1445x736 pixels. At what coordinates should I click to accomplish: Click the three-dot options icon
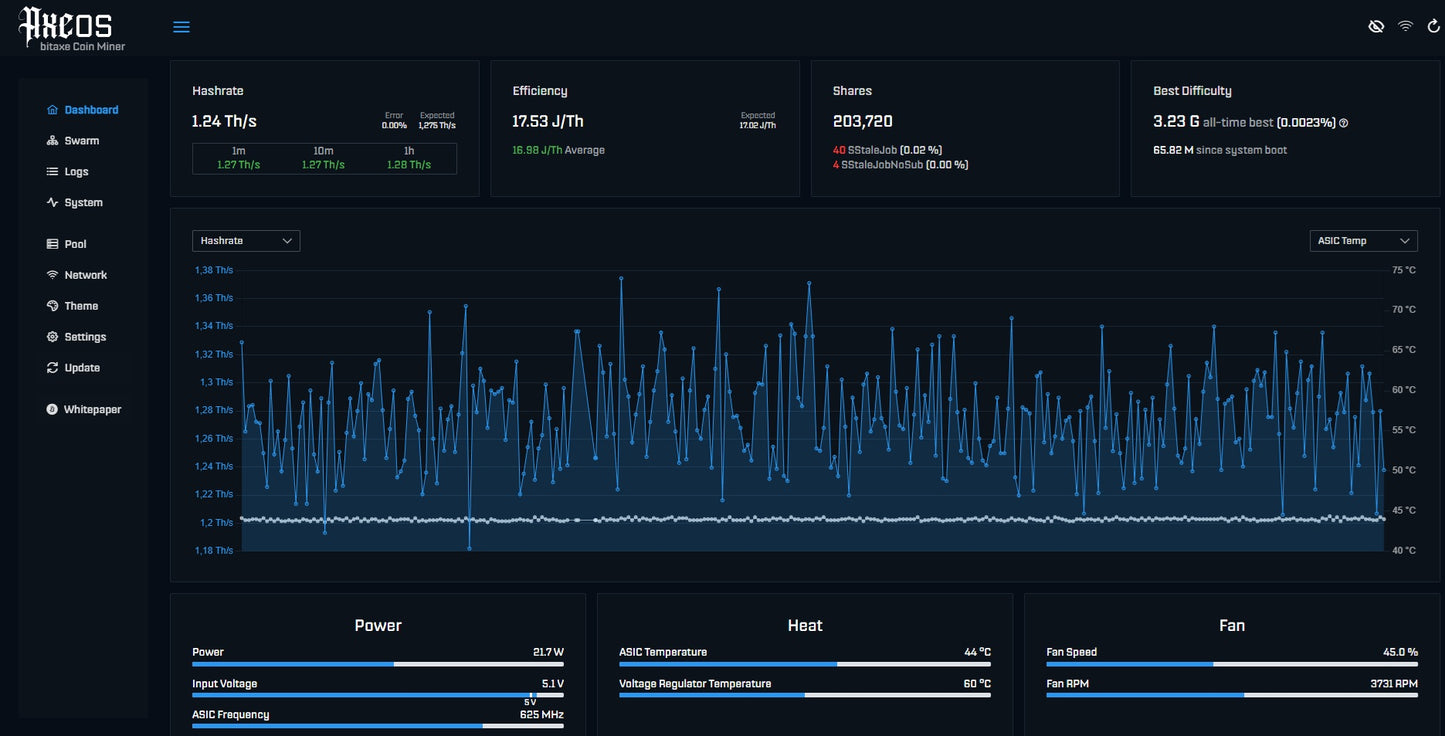(x=1431, y=26)
